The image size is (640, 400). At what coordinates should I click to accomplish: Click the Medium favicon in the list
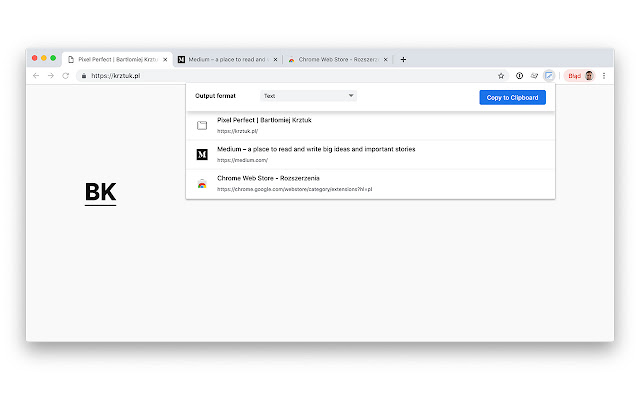click(x=202, y=154)
